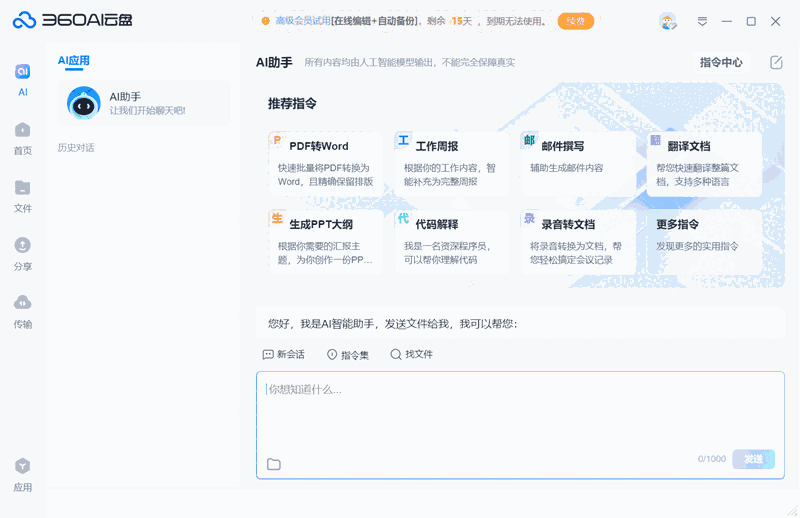The image size is (800, 518).
Task: Open the 分享 share section
Action: 22,254
